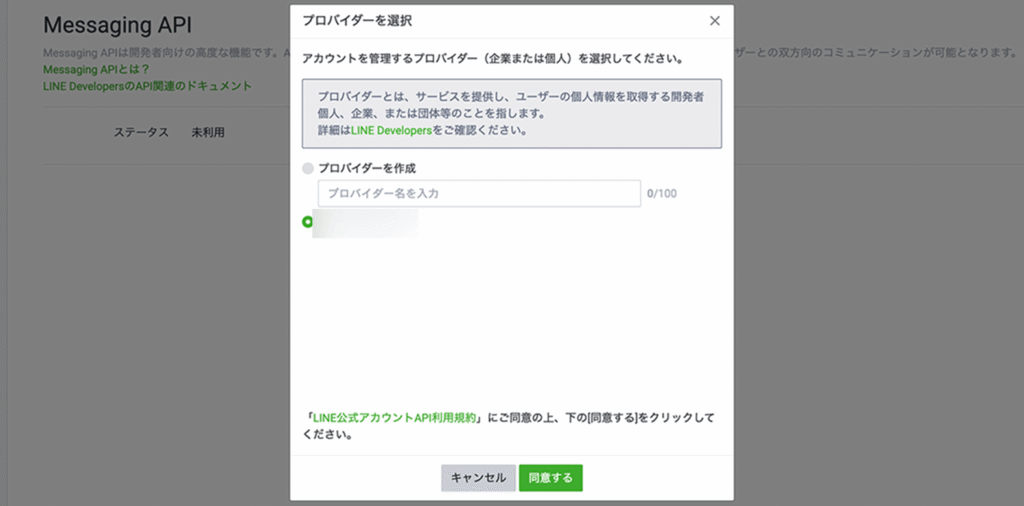Open the LINE Developers link in the info box
1024x506 pixels.
(x=392, y=130)
